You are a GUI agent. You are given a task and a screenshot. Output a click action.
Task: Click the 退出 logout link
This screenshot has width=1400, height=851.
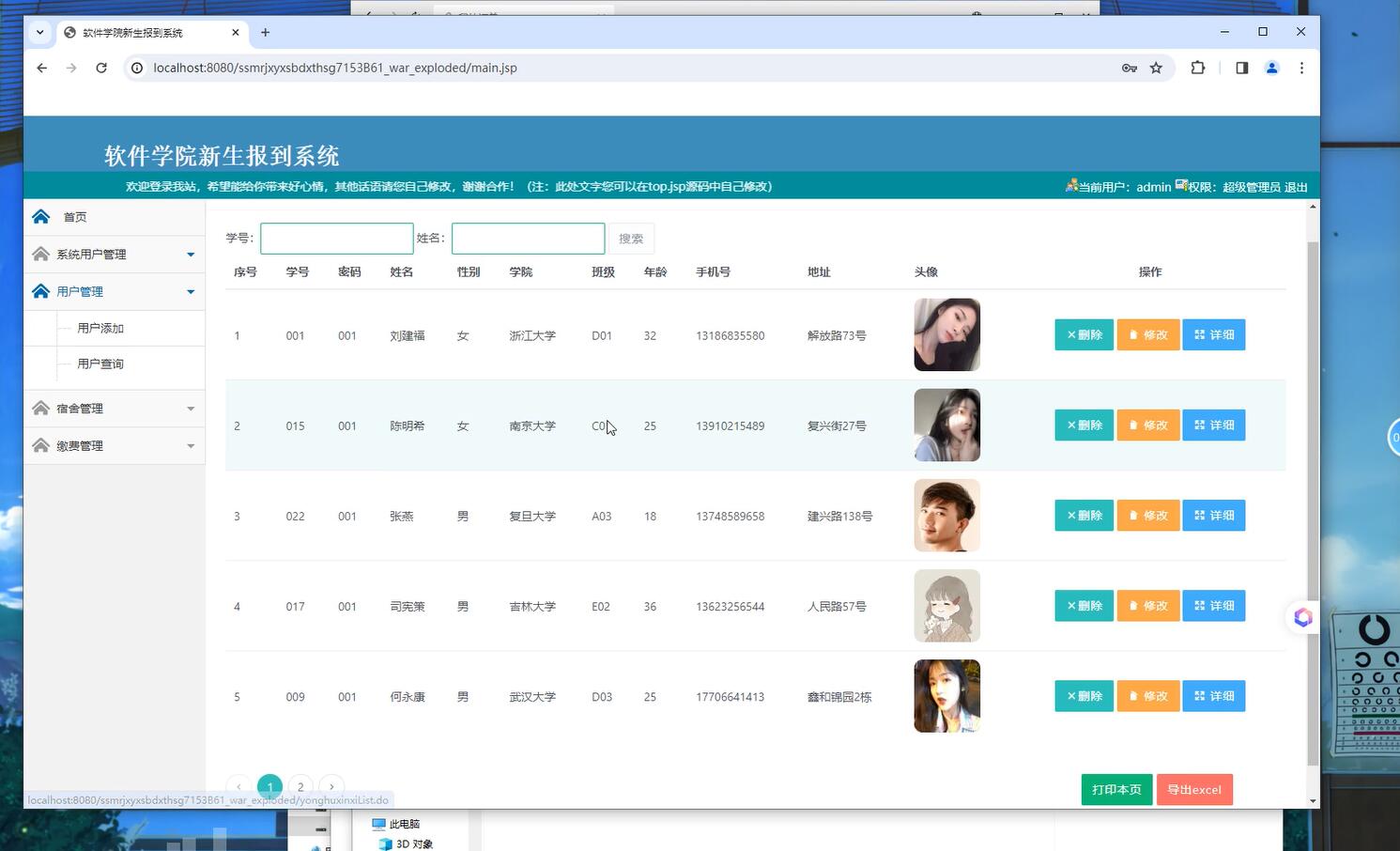pyautogui.click(x=1294, y=186)
